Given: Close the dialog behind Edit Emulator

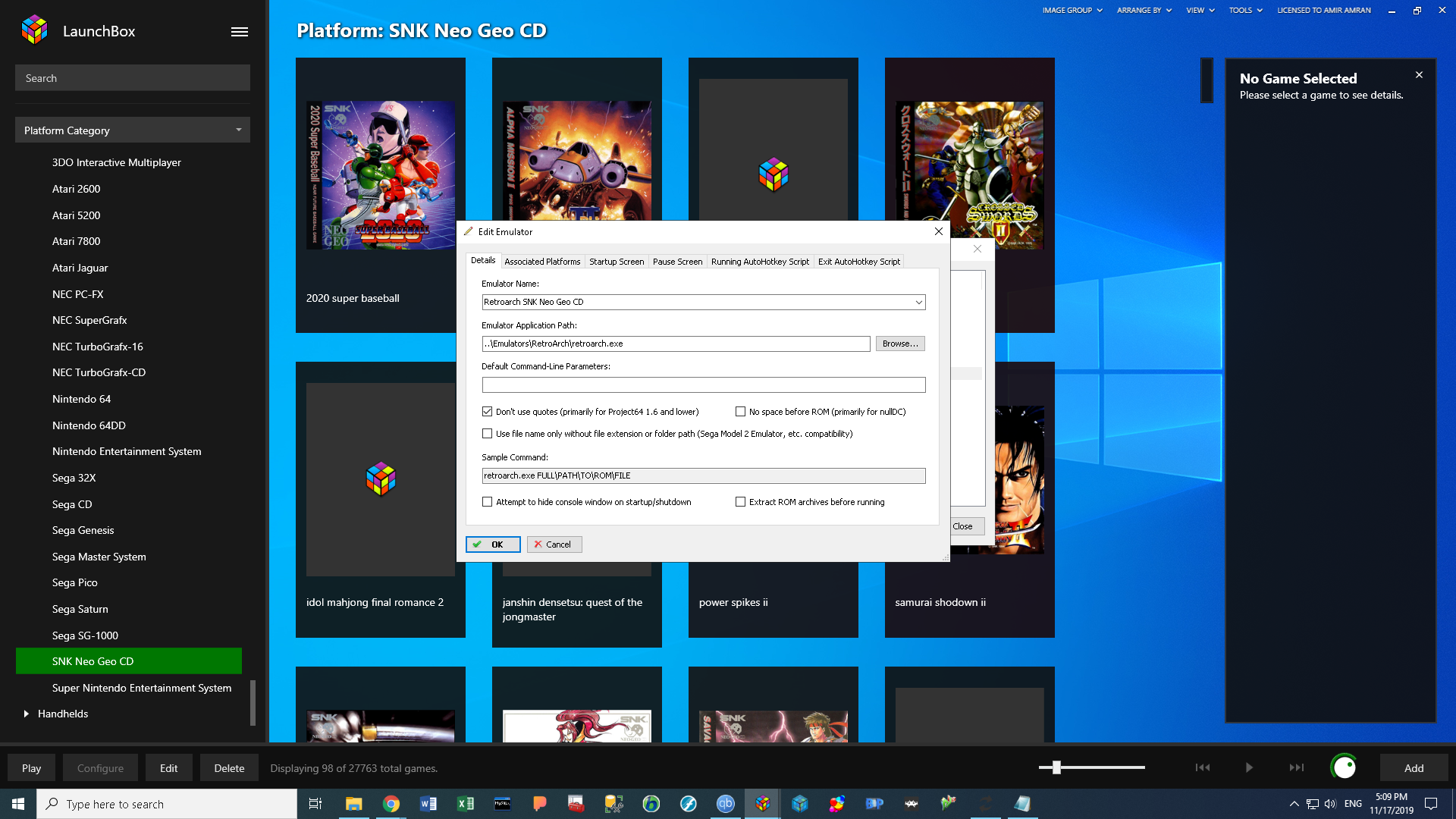Looking at the screenshot, I should click(977, 249).
